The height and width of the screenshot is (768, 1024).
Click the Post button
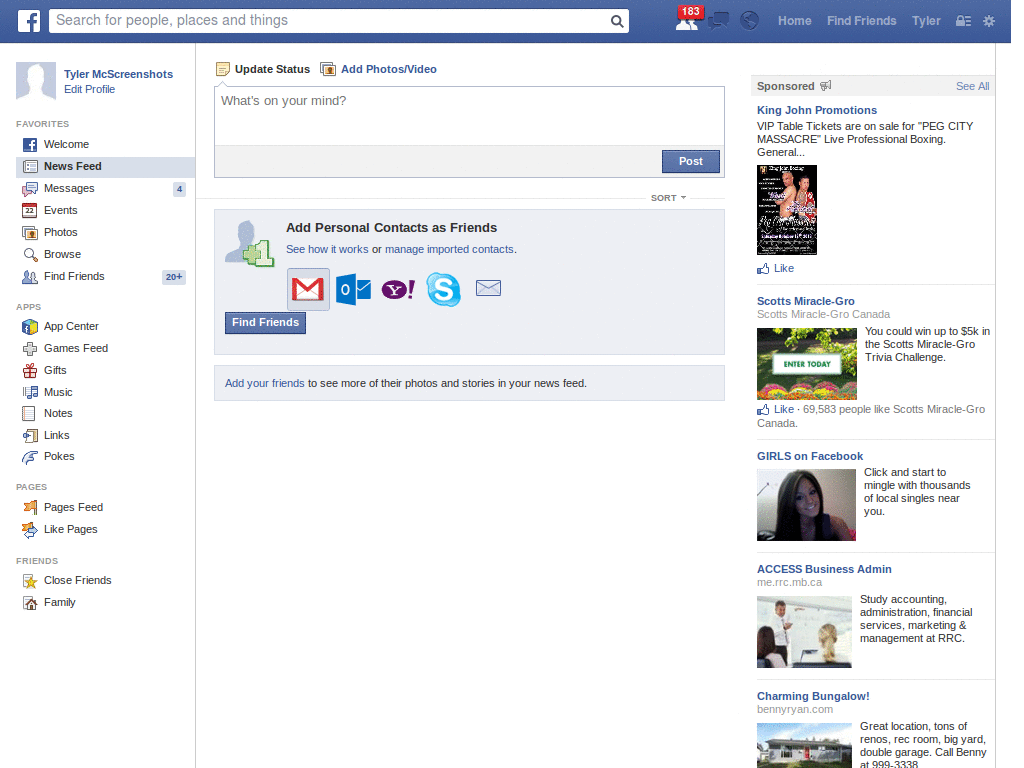point(690,161)
